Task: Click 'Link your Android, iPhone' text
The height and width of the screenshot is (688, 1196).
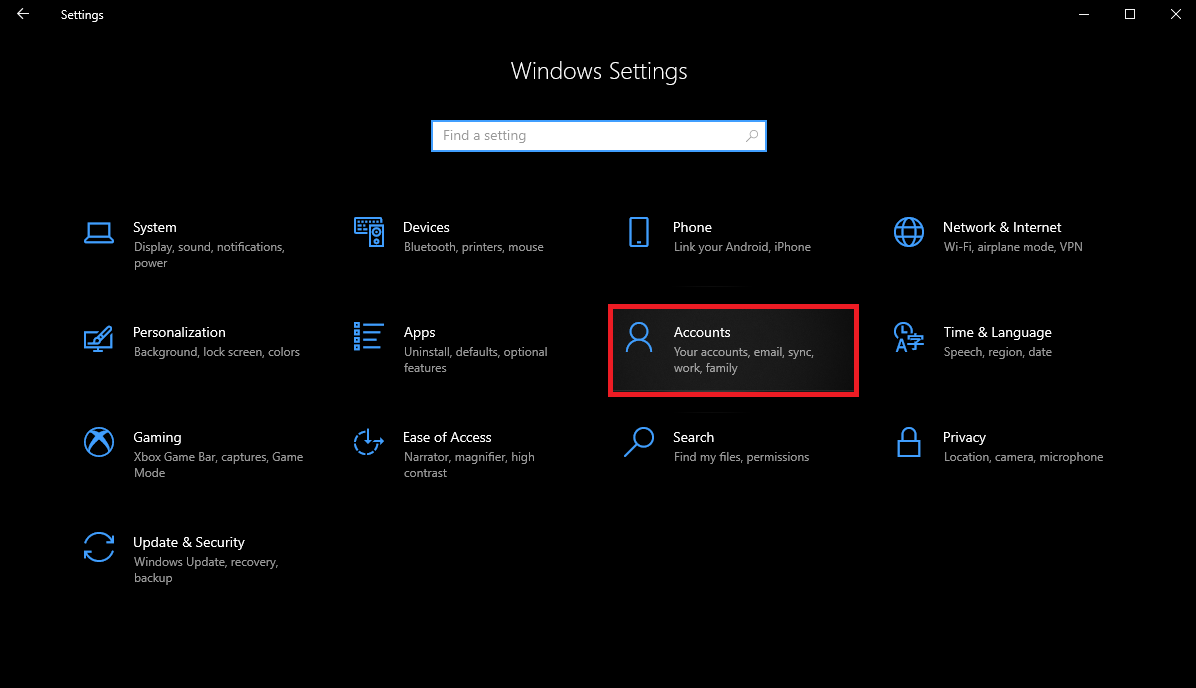Action: (742, 247)
